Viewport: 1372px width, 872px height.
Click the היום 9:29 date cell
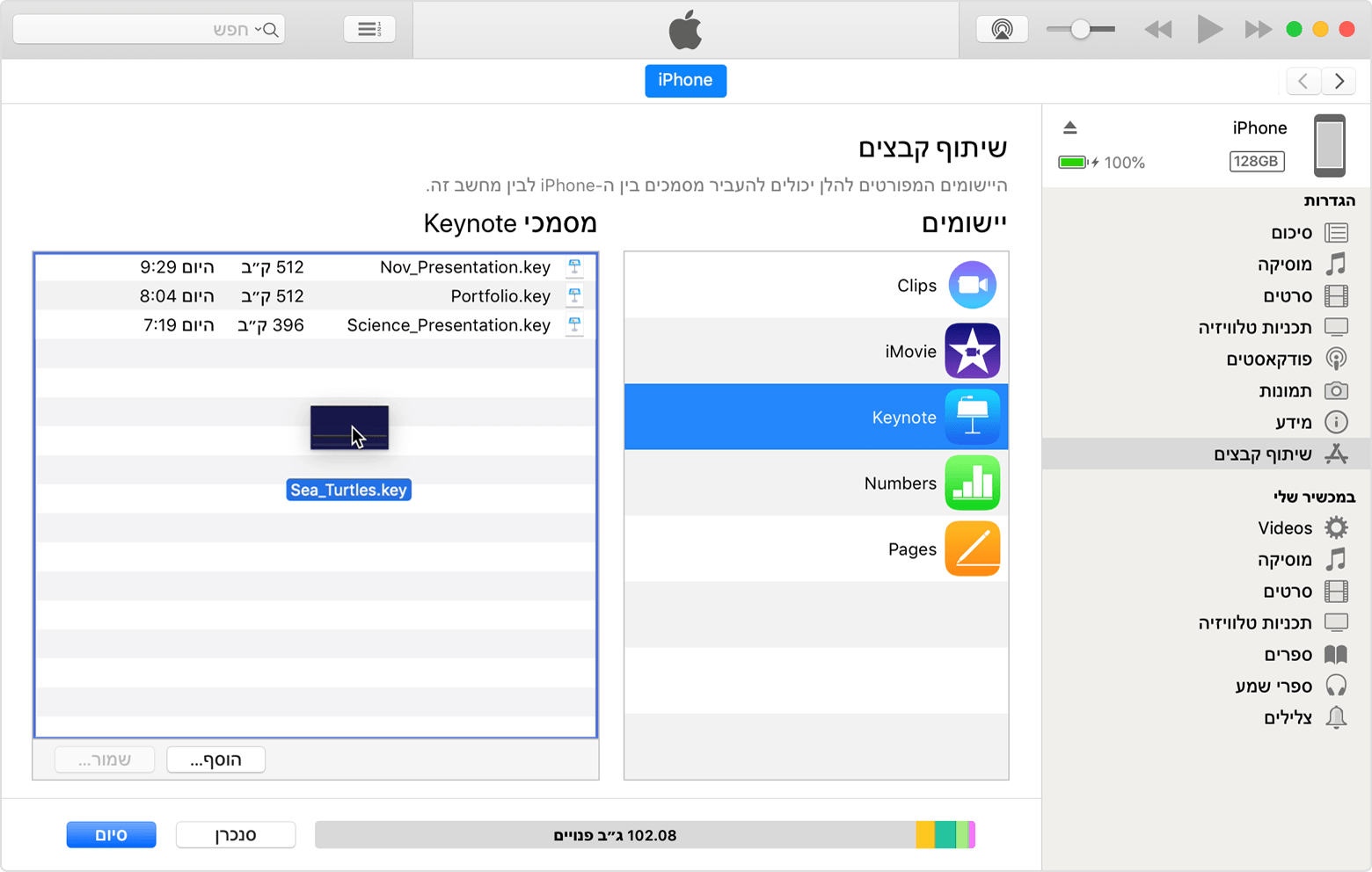click(x=177, y=267)
